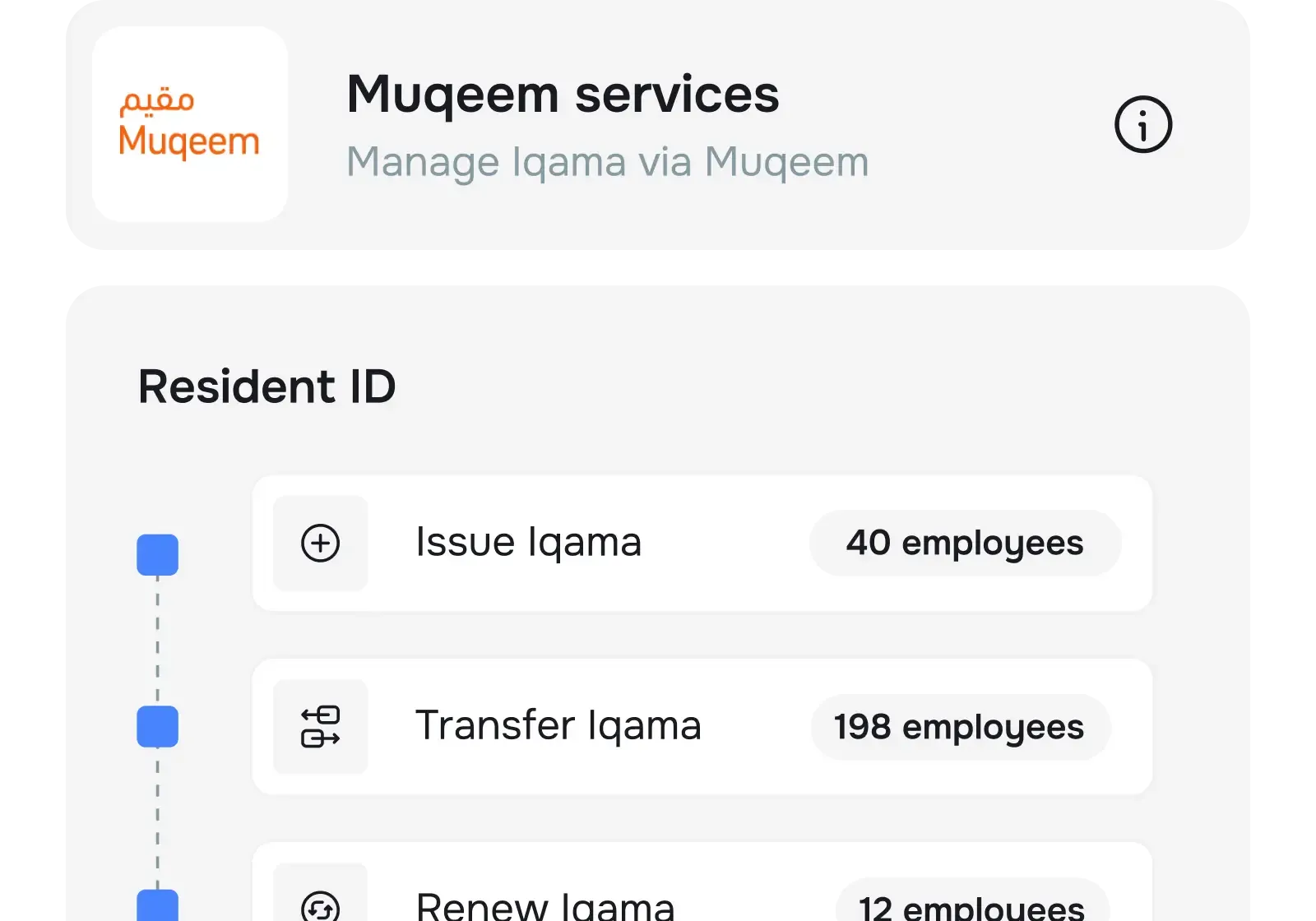The image size is (1316, 921).
Task: Click the Transfer Iqama service icon
Action: pos(321,727)
